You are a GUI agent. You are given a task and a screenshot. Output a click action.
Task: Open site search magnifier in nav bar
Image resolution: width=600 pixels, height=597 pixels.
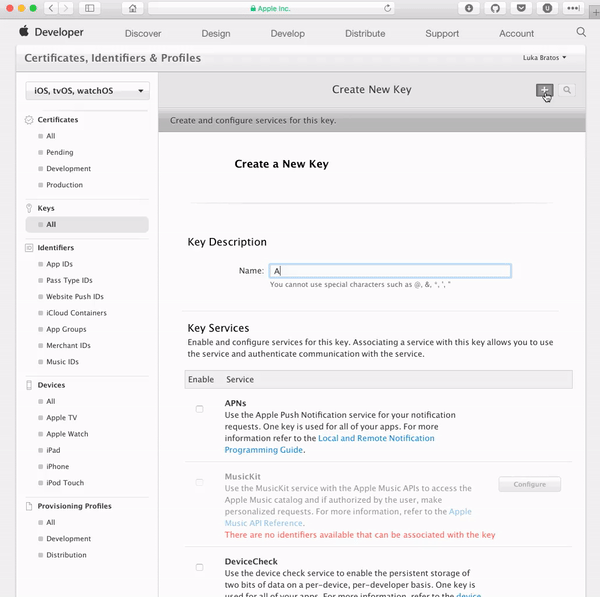[x=581, y=32]
